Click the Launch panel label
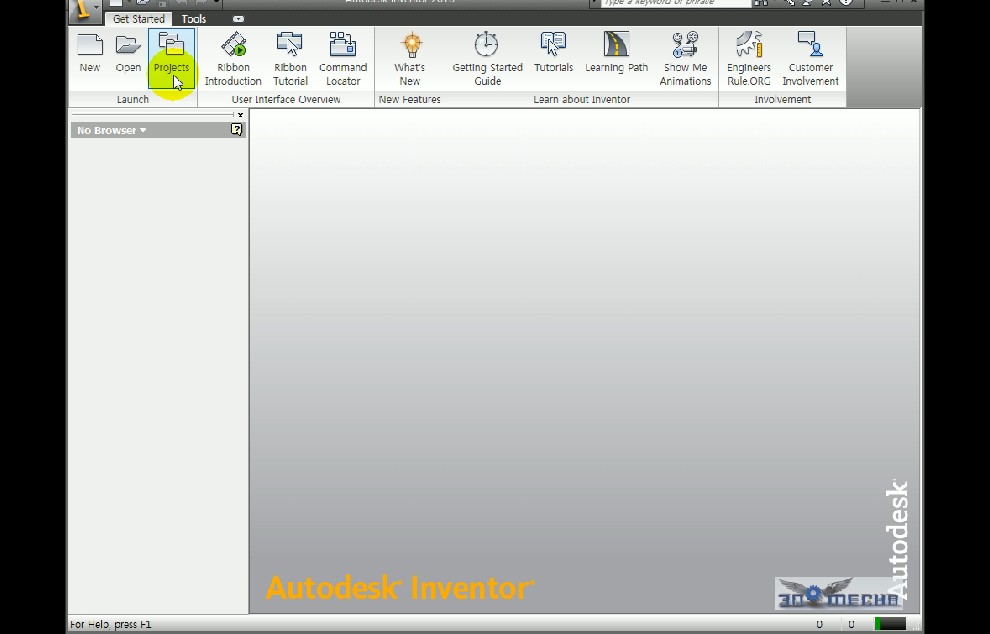The image size is (990, 634). click(x=133, y=99)
